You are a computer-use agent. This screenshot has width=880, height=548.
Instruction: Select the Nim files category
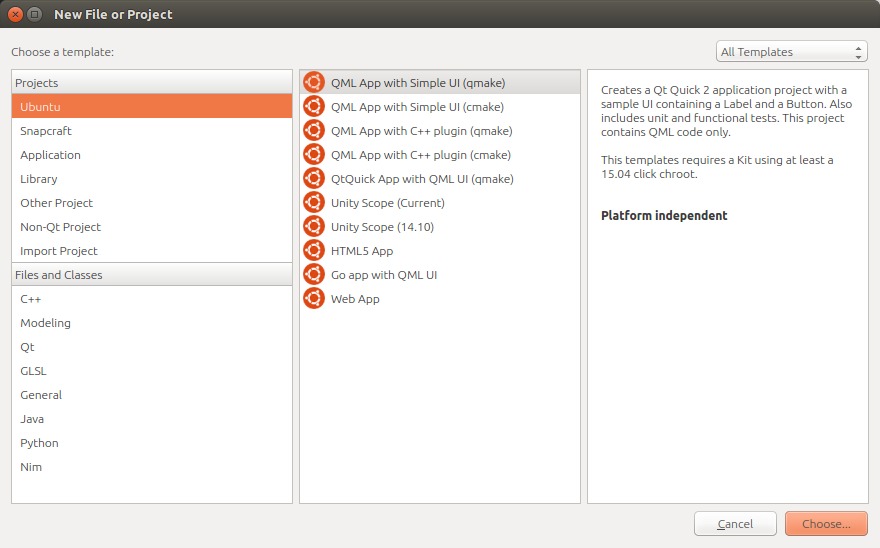(x=152, y=467)
